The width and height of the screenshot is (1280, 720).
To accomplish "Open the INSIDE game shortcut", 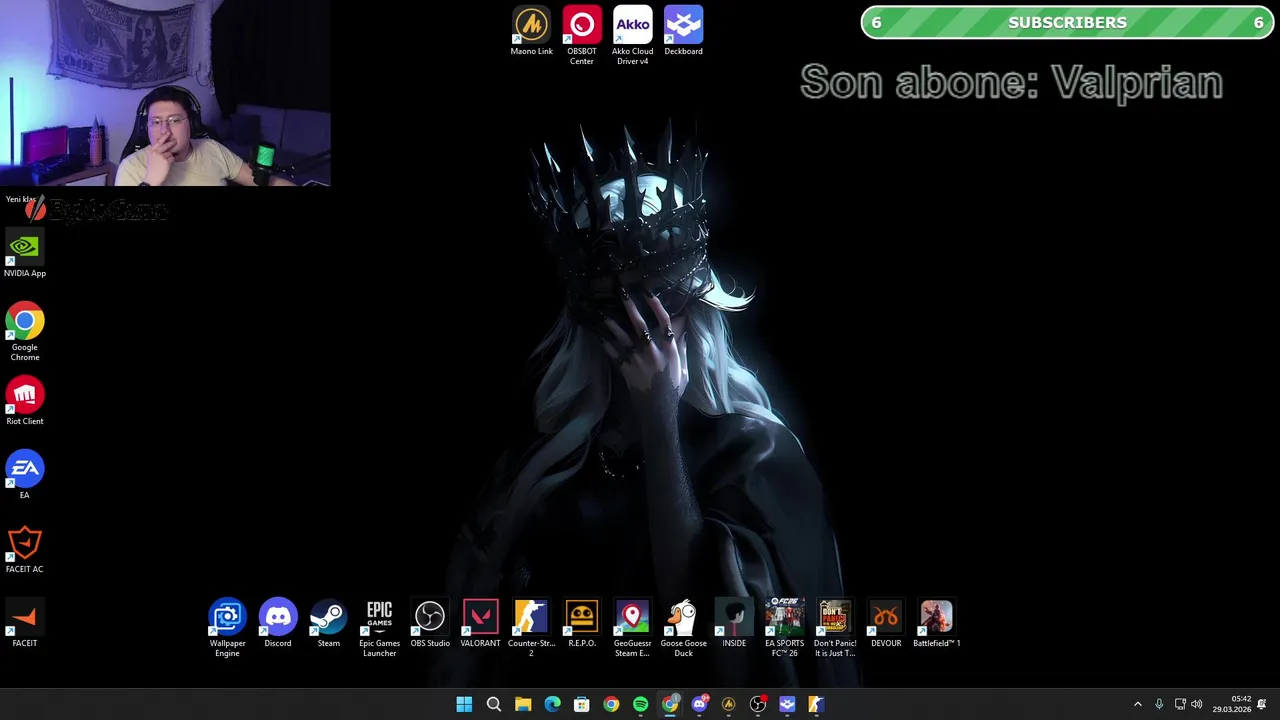I will [x=734, y=624].
